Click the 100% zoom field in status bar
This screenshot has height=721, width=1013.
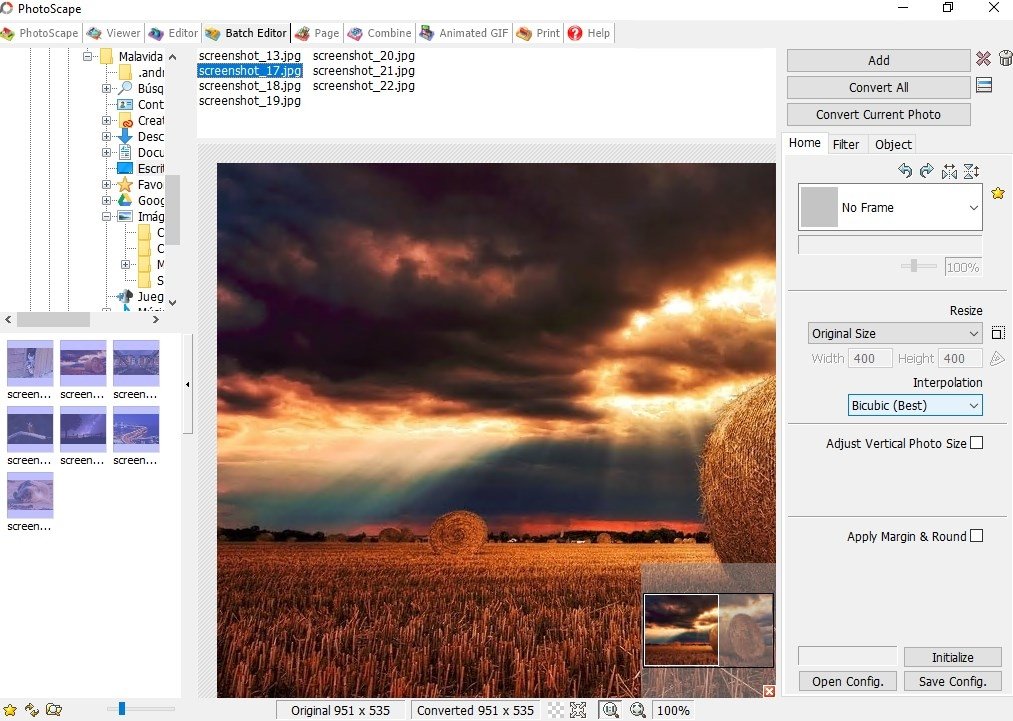coord(672,710)
